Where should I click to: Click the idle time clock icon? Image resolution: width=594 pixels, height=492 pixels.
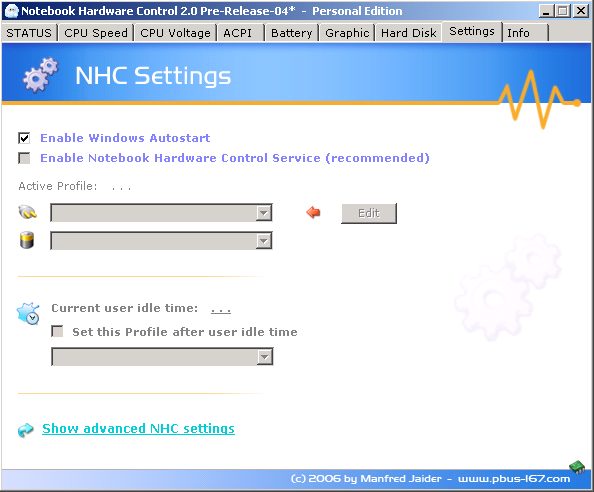[x=28, y=313]
